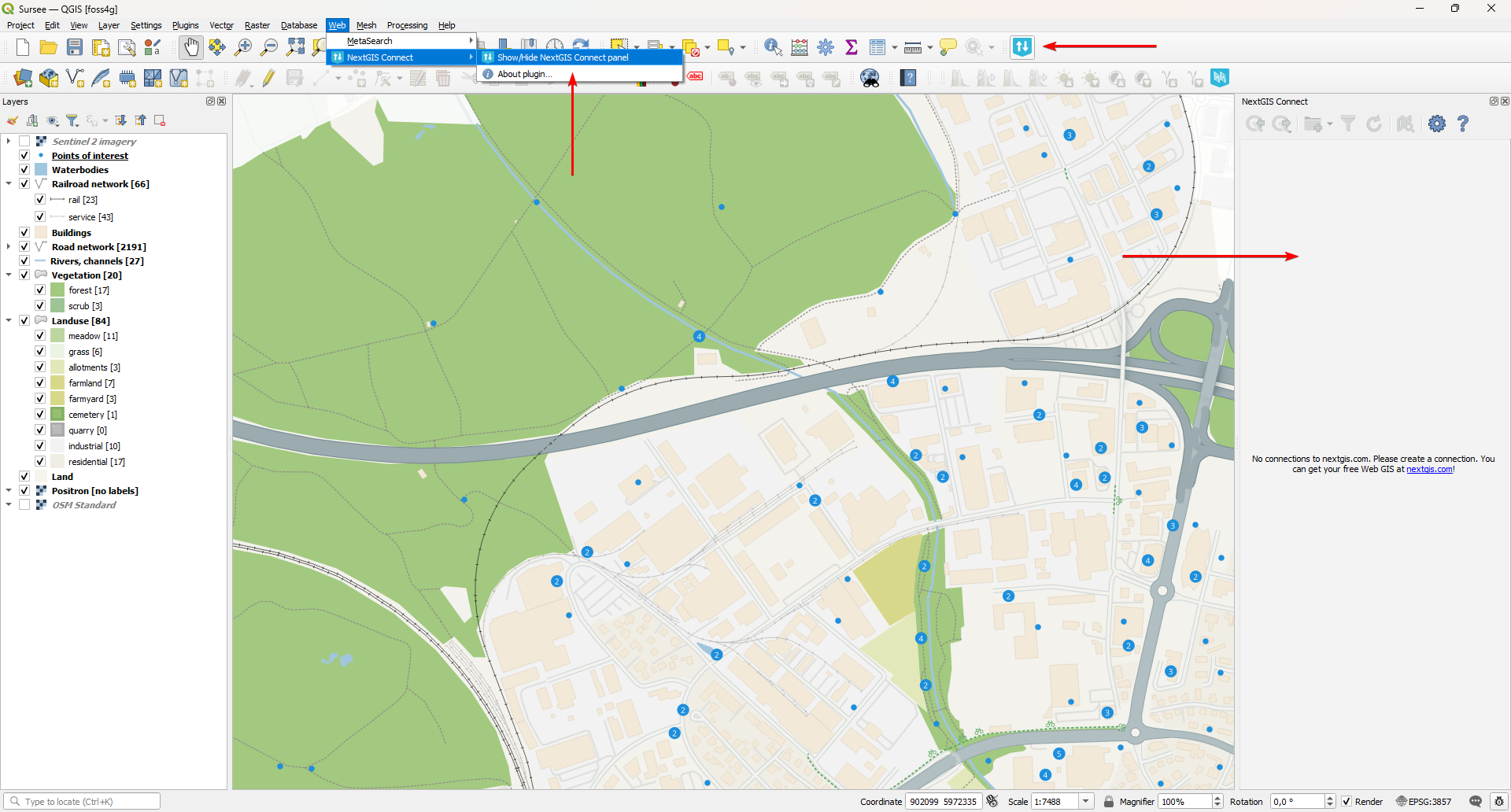Click the Zoom In magnifier tool

coord(243,47)
